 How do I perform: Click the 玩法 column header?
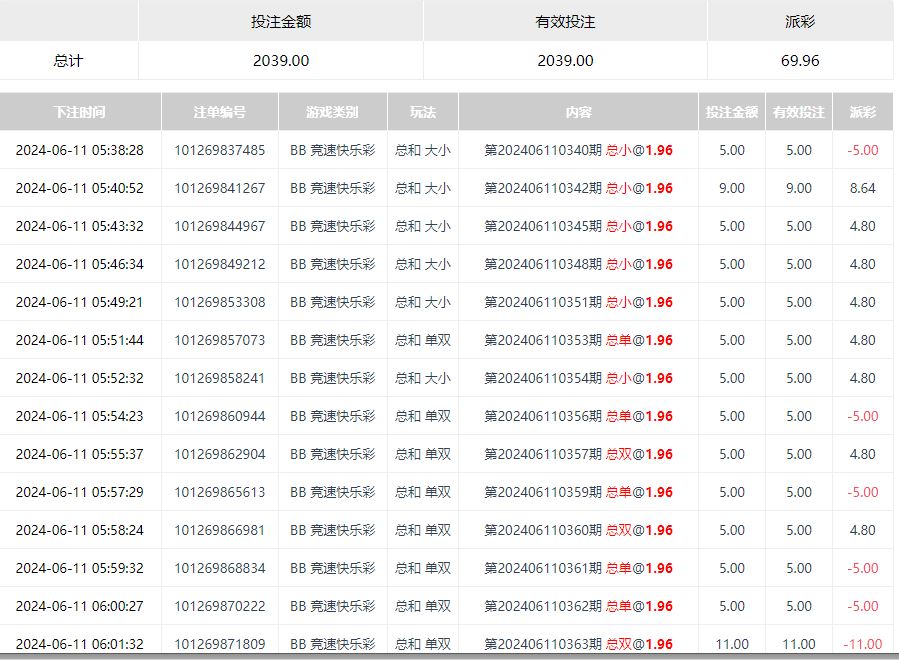(x=422, y=112)
